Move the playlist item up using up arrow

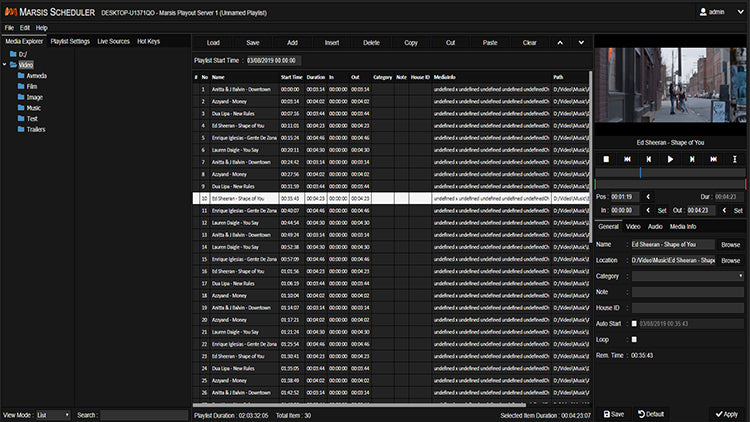[x=560, y=43]
